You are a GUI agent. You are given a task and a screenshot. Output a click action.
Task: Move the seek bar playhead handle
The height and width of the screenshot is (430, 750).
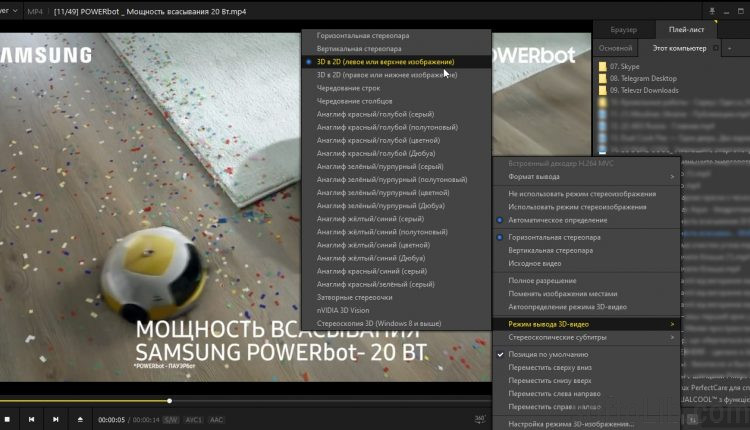(x=169, y=401)
